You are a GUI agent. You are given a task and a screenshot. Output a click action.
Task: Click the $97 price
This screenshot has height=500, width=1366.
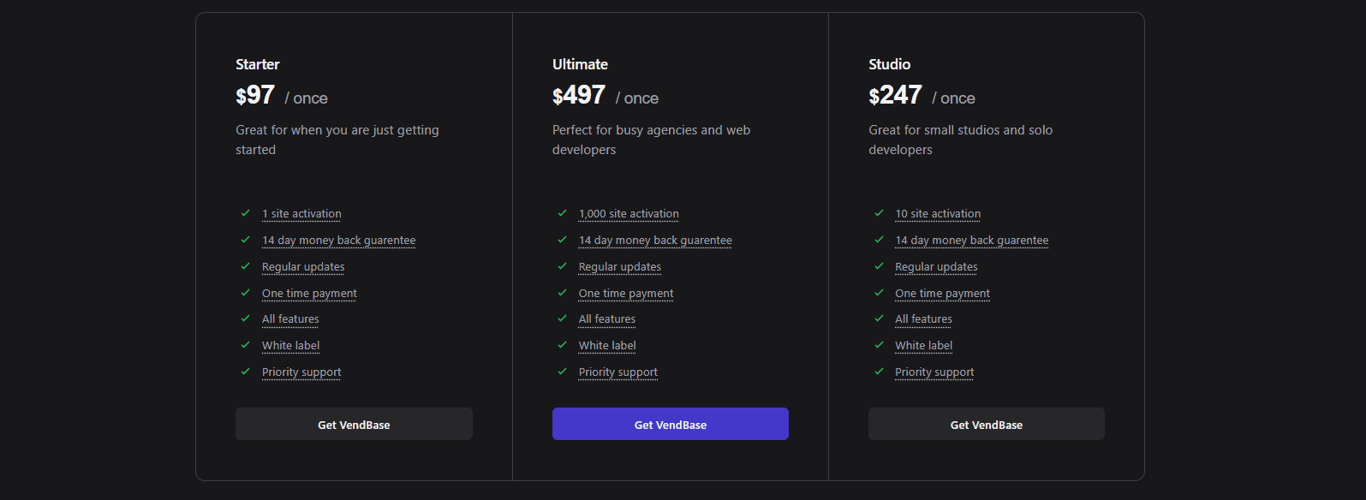[255, 96]
